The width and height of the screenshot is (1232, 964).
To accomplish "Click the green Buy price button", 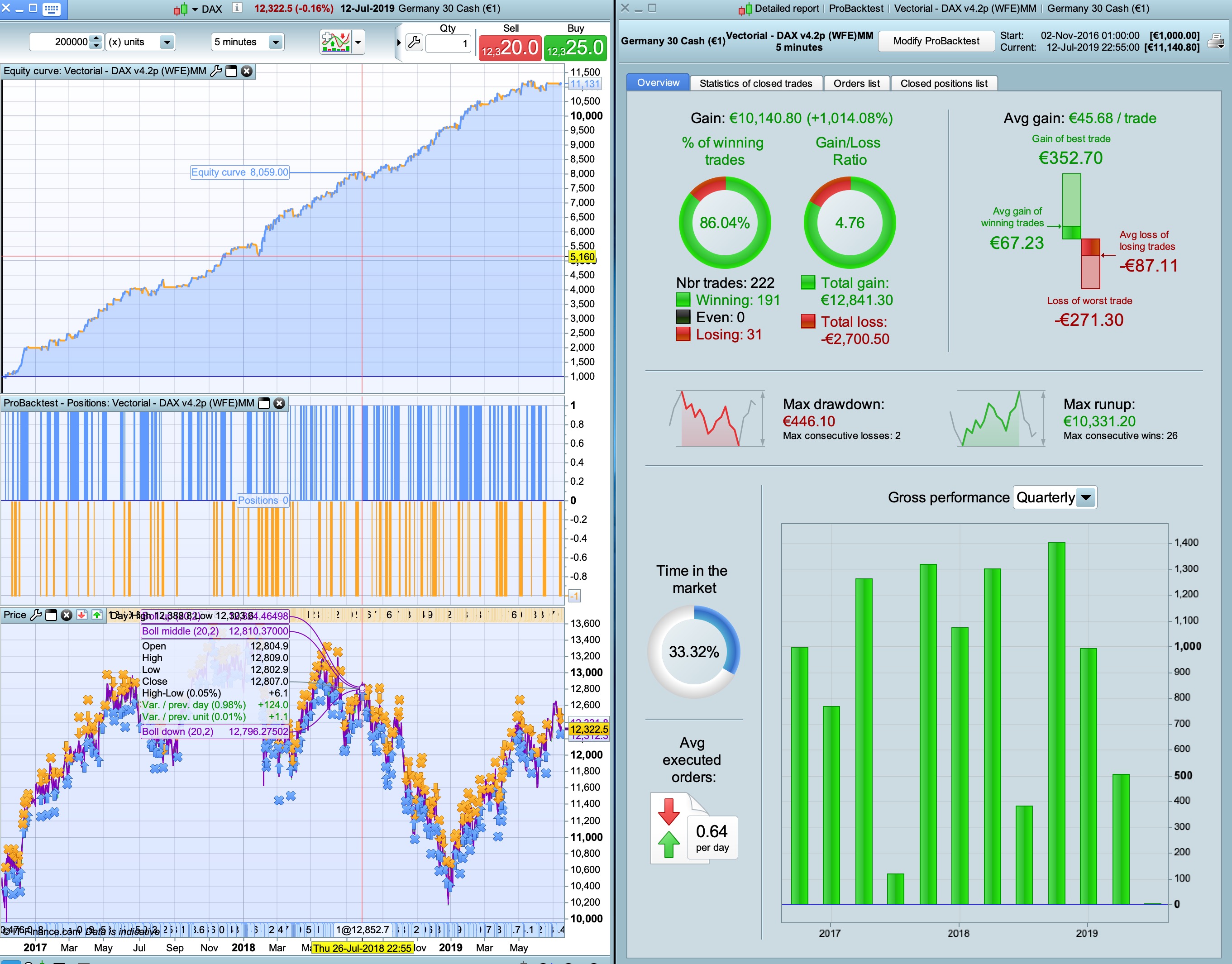I will click(x=575, y=48).
